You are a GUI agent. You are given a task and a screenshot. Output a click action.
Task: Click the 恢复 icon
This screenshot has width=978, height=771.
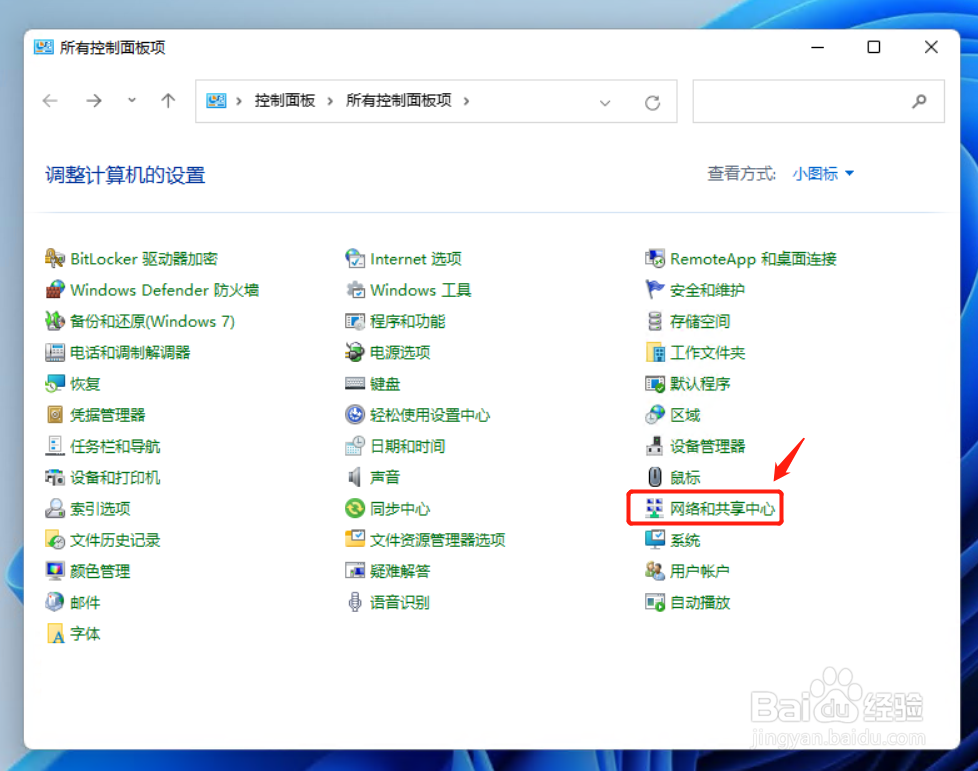click(55, 383)
